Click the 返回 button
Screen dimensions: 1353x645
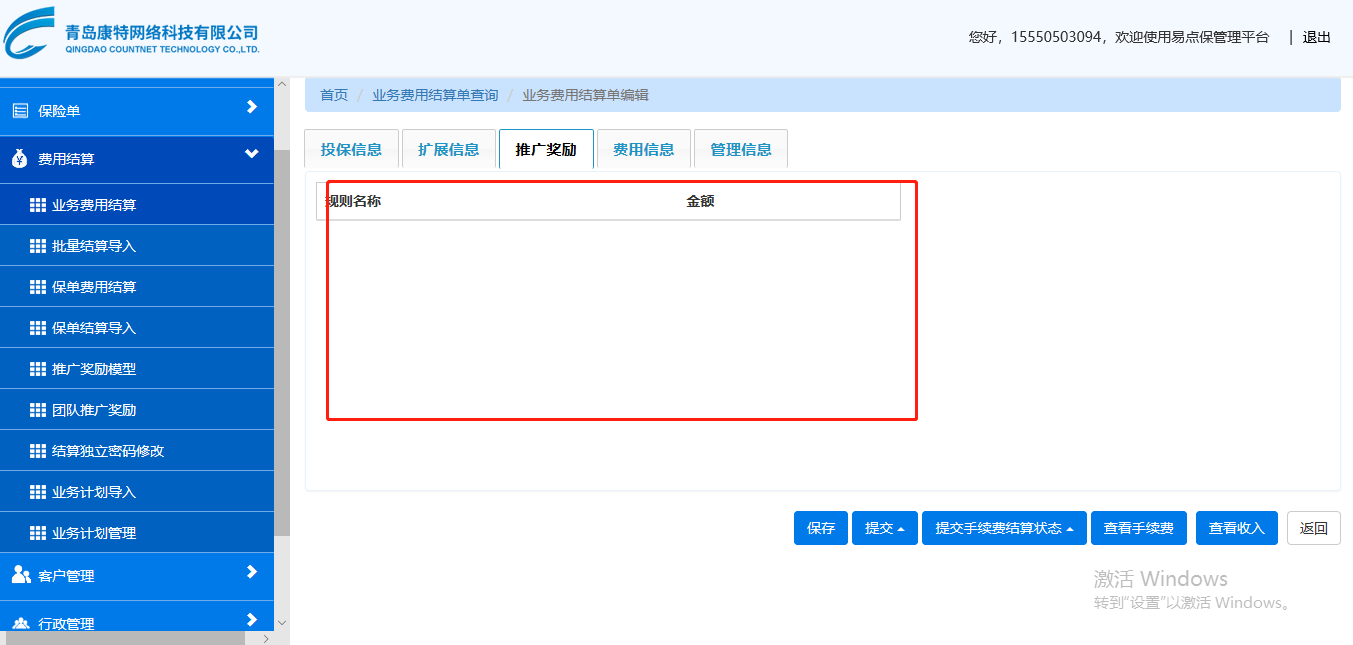1314,528
